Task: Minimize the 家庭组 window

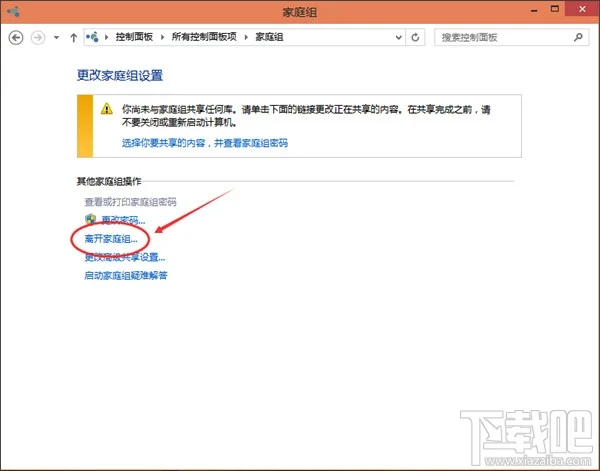Action: (x=534, y=11)
